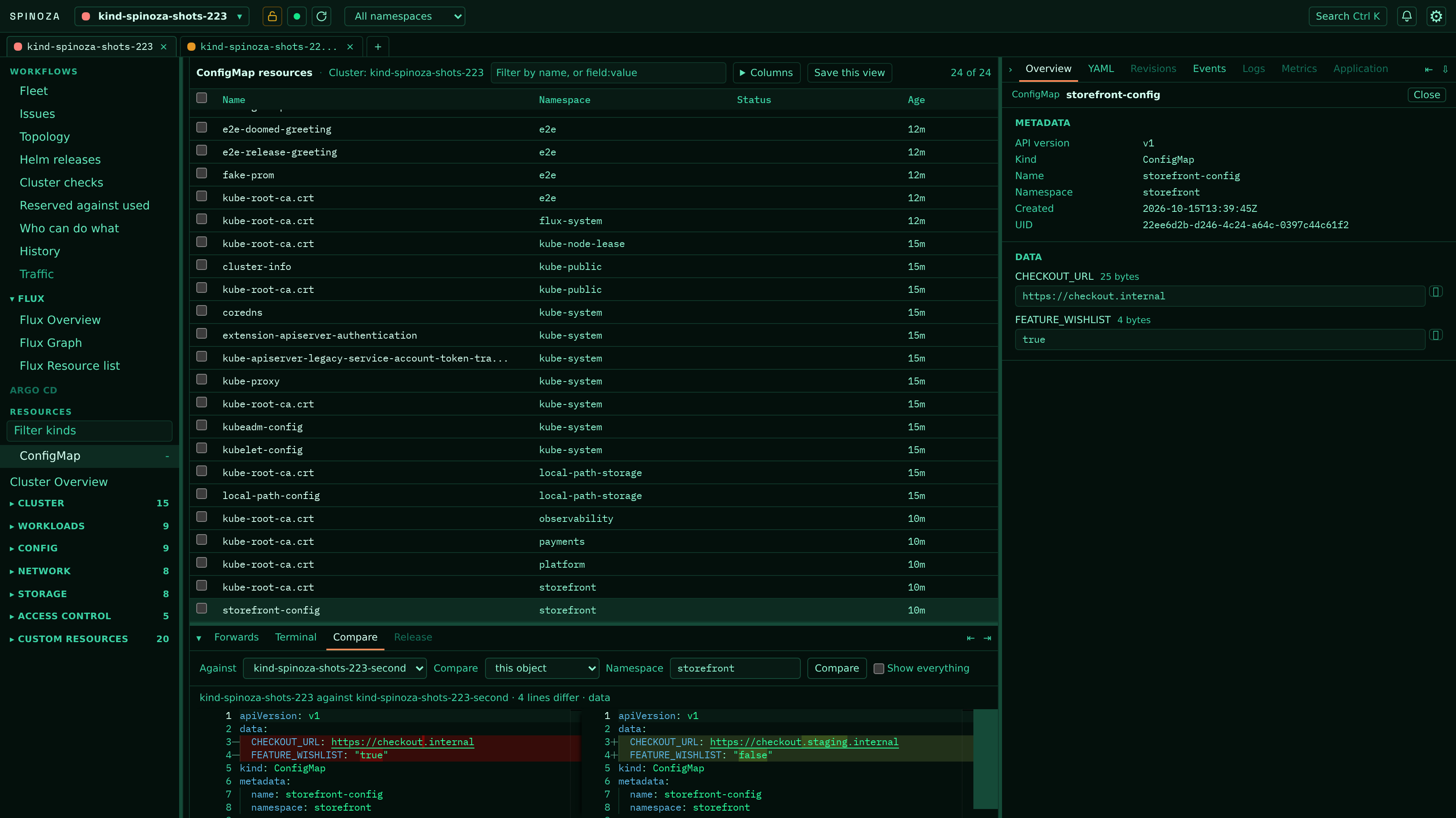
Task: Open settings gear icon
Action: click(x=1436, y=16)
